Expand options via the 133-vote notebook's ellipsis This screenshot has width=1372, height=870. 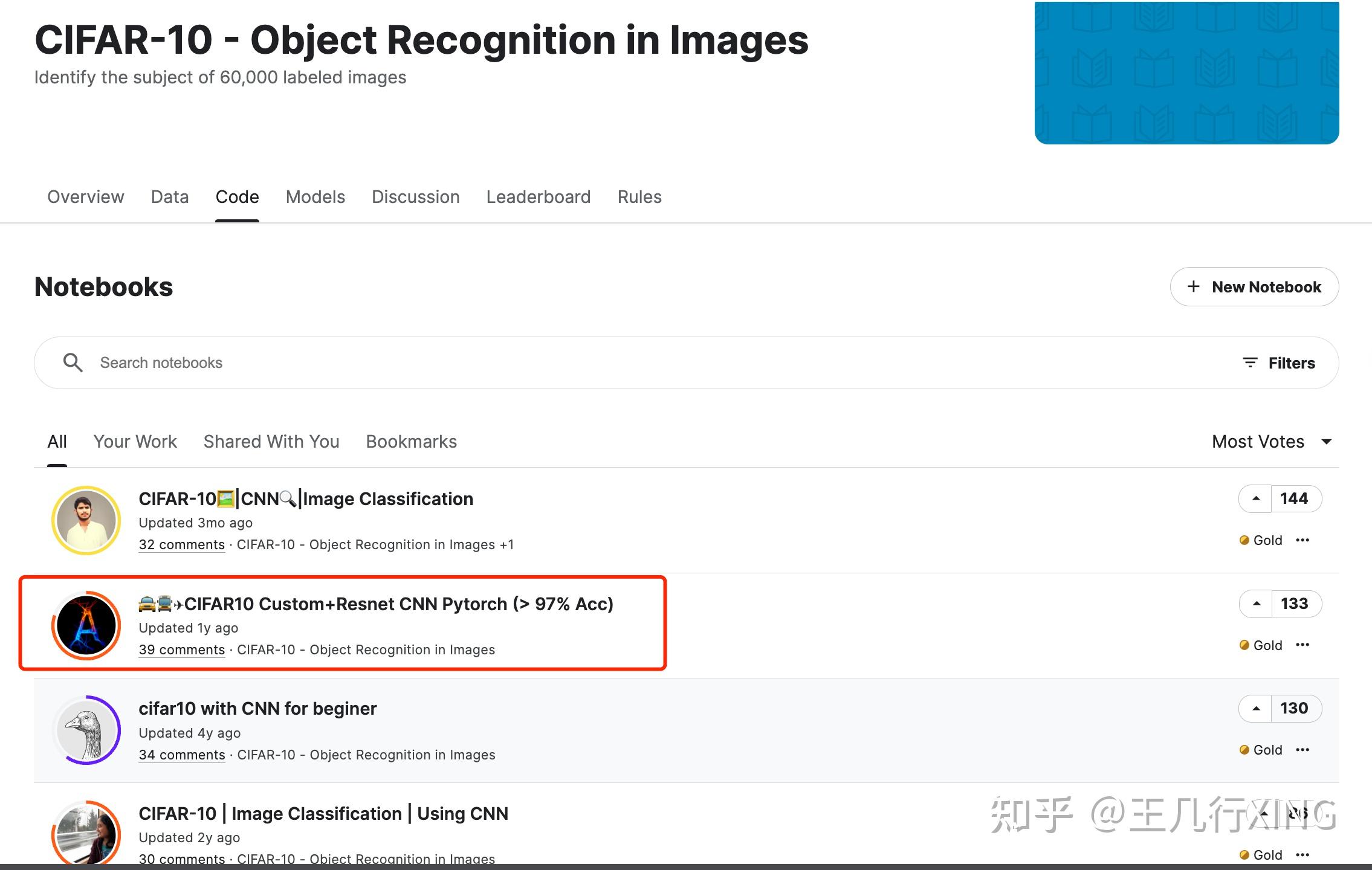click(x=1303, y=645)
